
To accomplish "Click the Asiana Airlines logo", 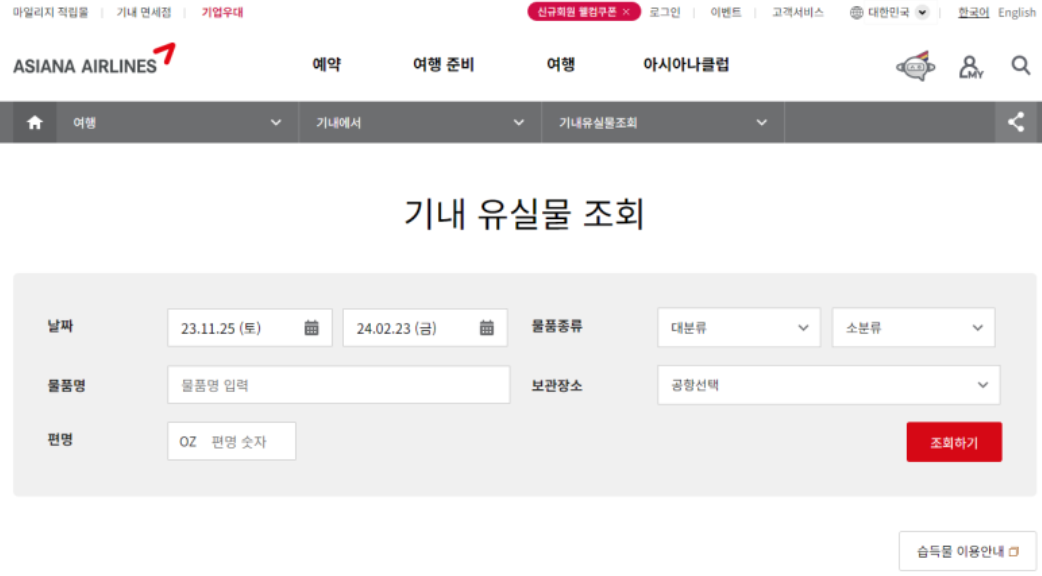I will coord(94,59).
